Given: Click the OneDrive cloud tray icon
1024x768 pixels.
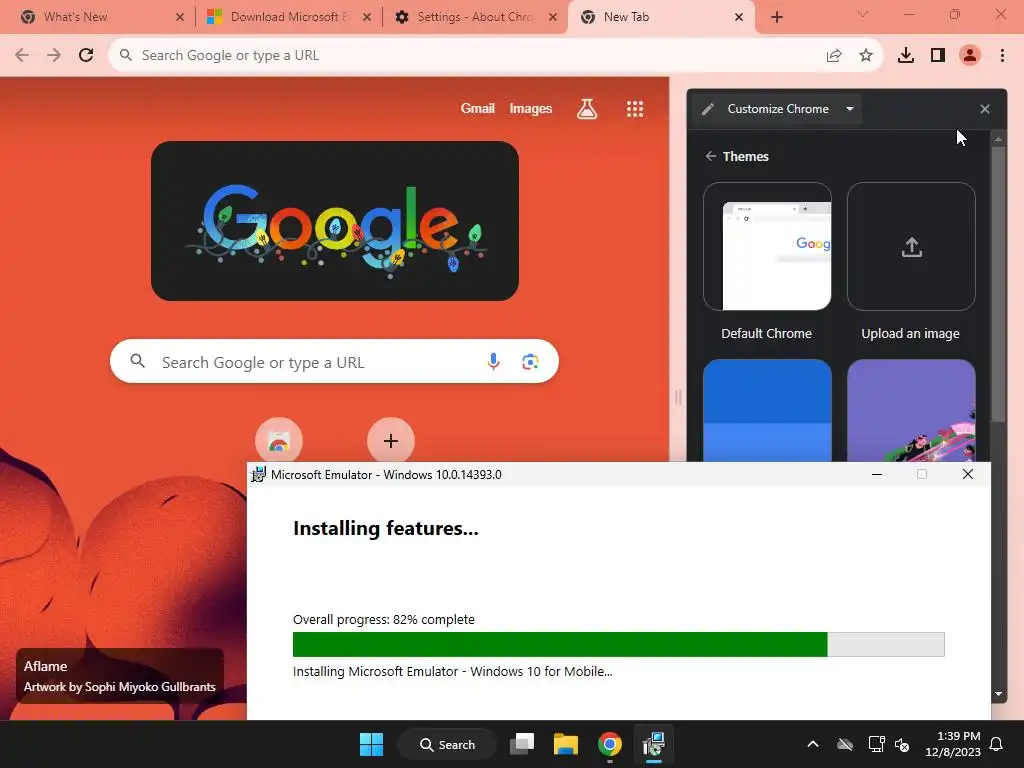Looking at the screenshot, I should [845, 744].
